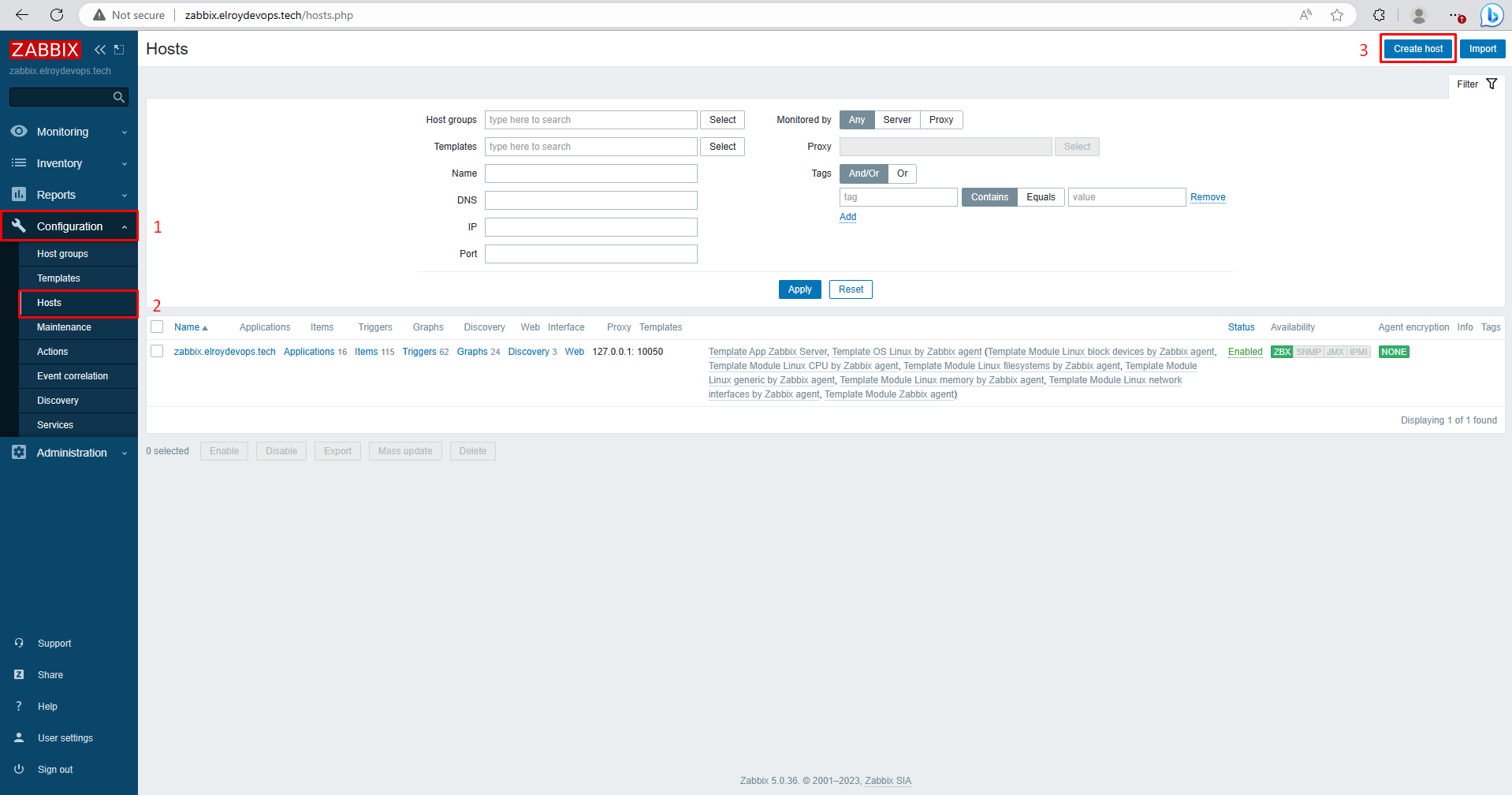
Task: Click the browser profile avatar icon
Action: (1419, 15)
